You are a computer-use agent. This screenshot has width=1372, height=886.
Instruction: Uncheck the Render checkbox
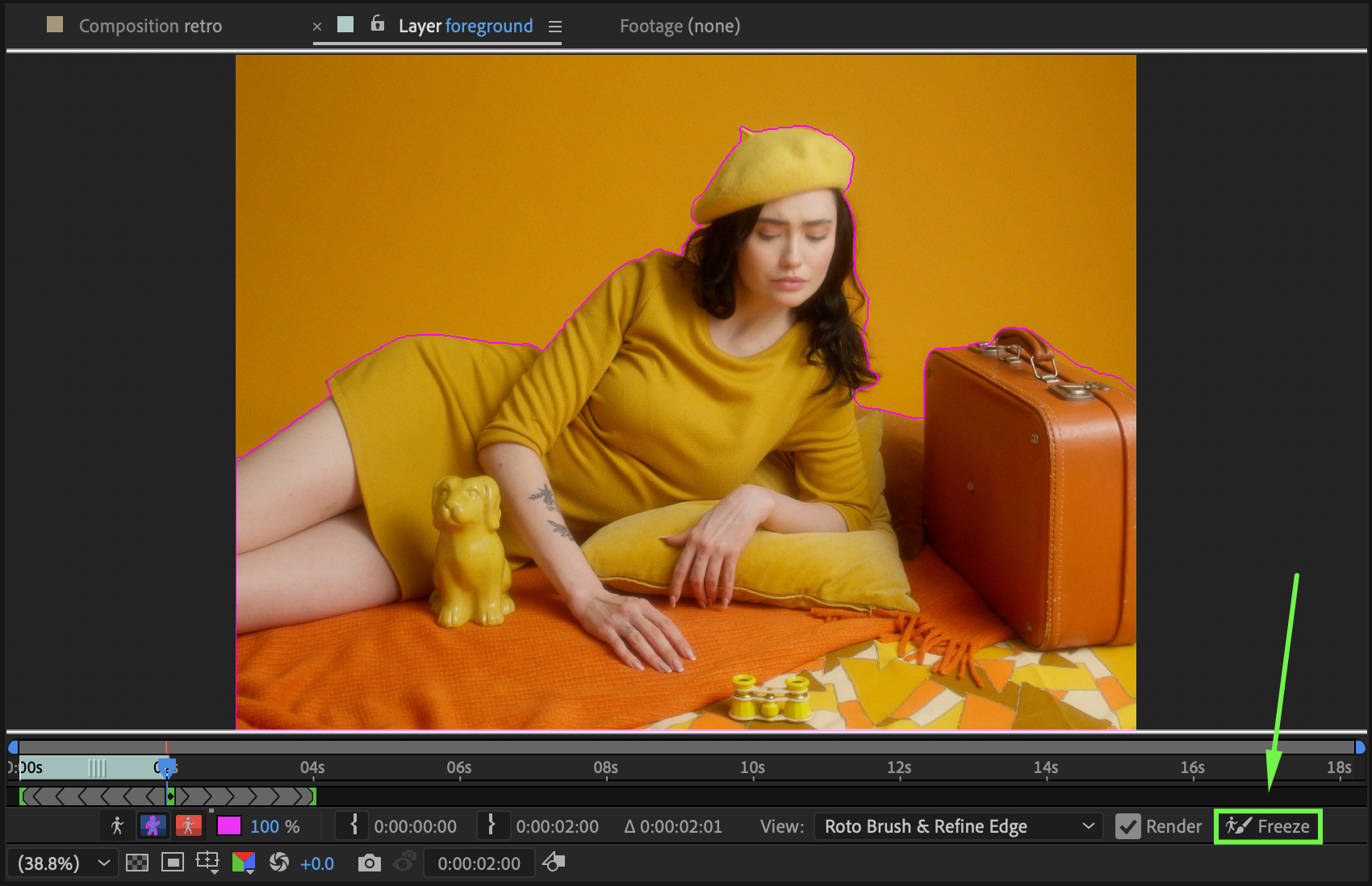coord(1127,826)
